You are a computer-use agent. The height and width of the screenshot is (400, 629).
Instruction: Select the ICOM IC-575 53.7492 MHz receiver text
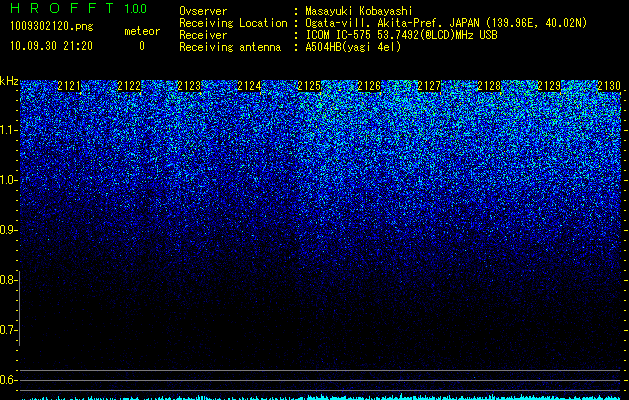click(401, 35)
